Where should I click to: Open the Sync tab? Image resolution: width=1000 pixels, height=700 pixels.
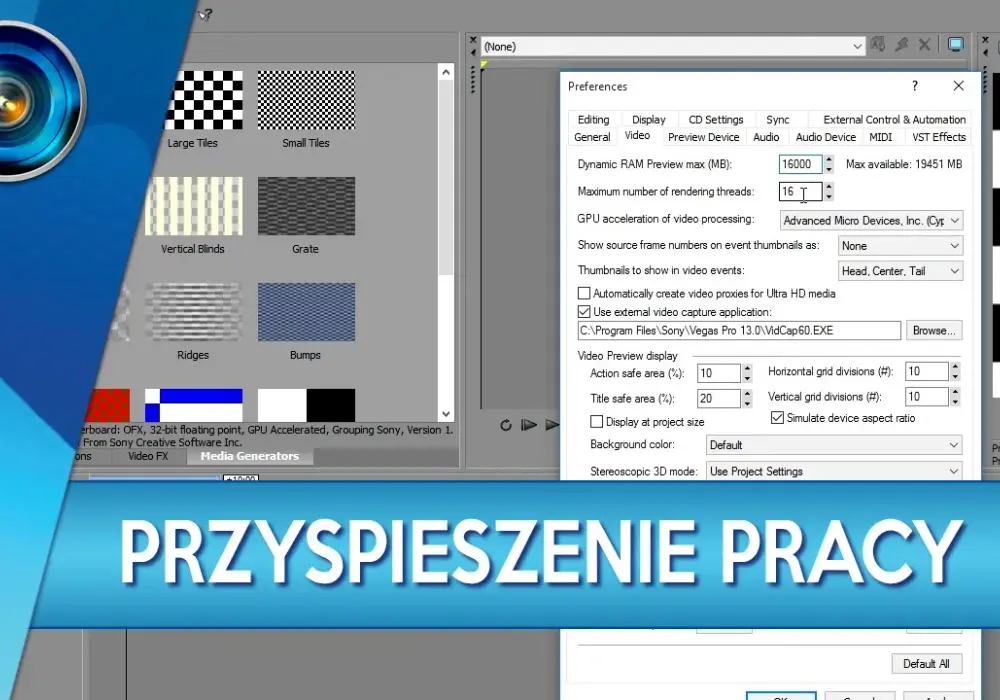click(x=777, y=119)
